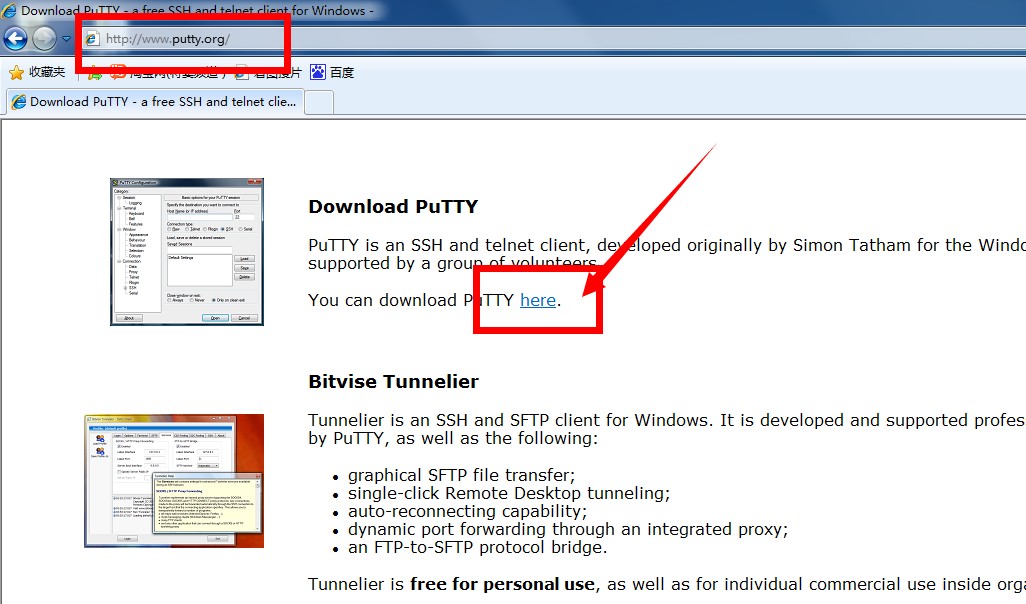The image size is (1026, 604).
Task: Click the "Bitvise Tunnelier" heading
Action: click(x=393, y=382)
